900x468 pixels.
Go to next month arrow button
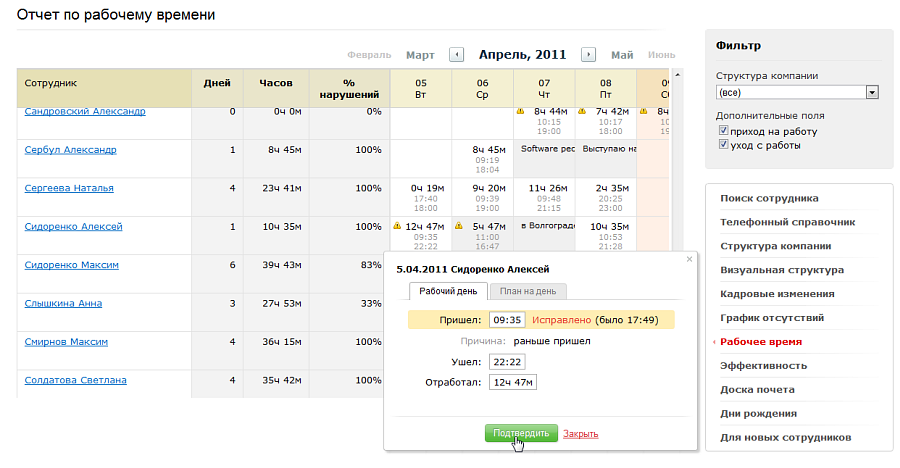pyautogui.click(x=588, y=55)
